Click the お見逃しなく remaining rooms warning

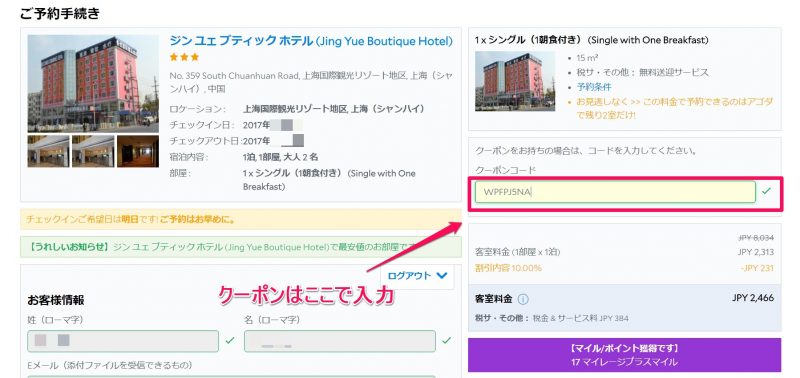tap(674, 108)
